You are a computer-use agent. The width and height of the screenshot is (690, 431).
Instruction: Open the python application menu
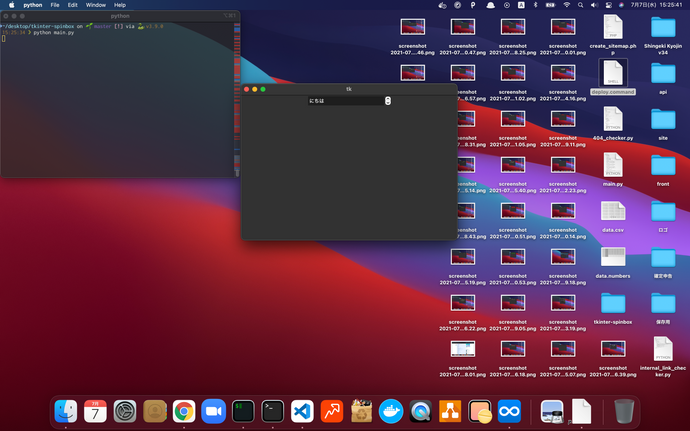click(33, 5)
